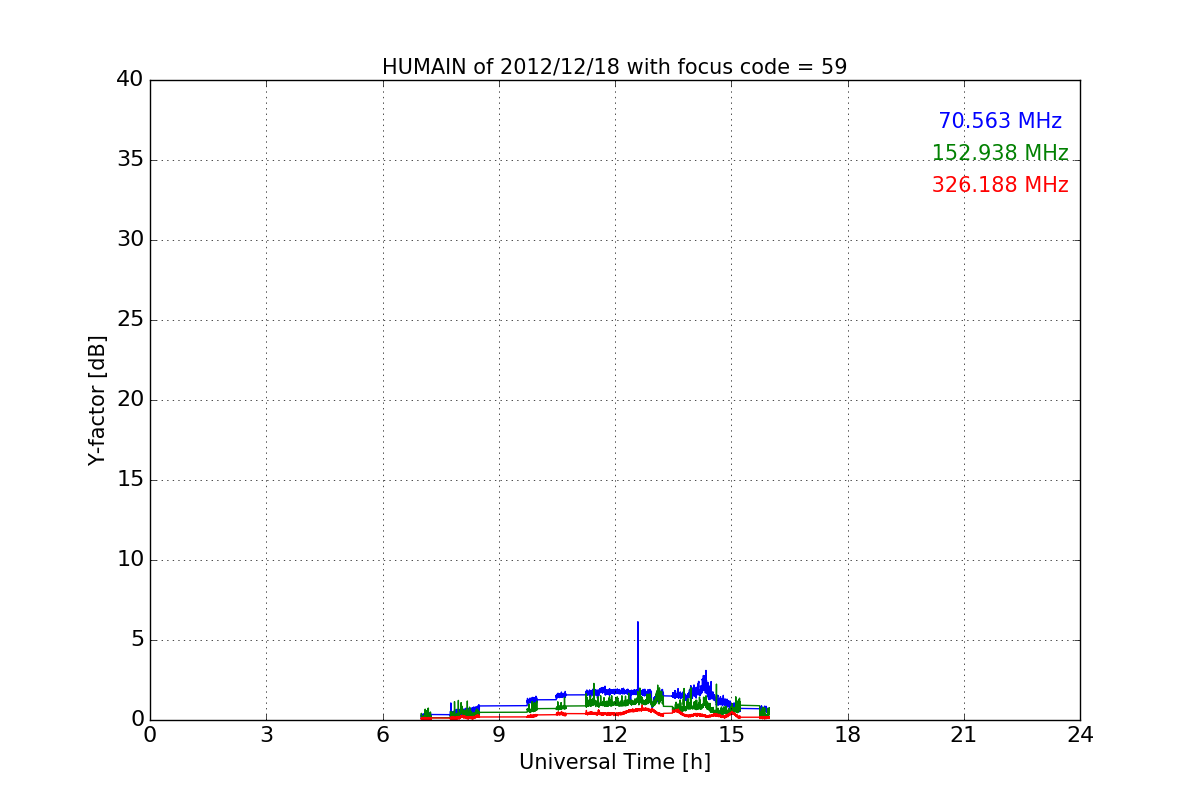This screenshot has width=1200, height=800.
Task: Click the y-axis tick label 10
Action: pyautogui.click(x=130, y=560)
